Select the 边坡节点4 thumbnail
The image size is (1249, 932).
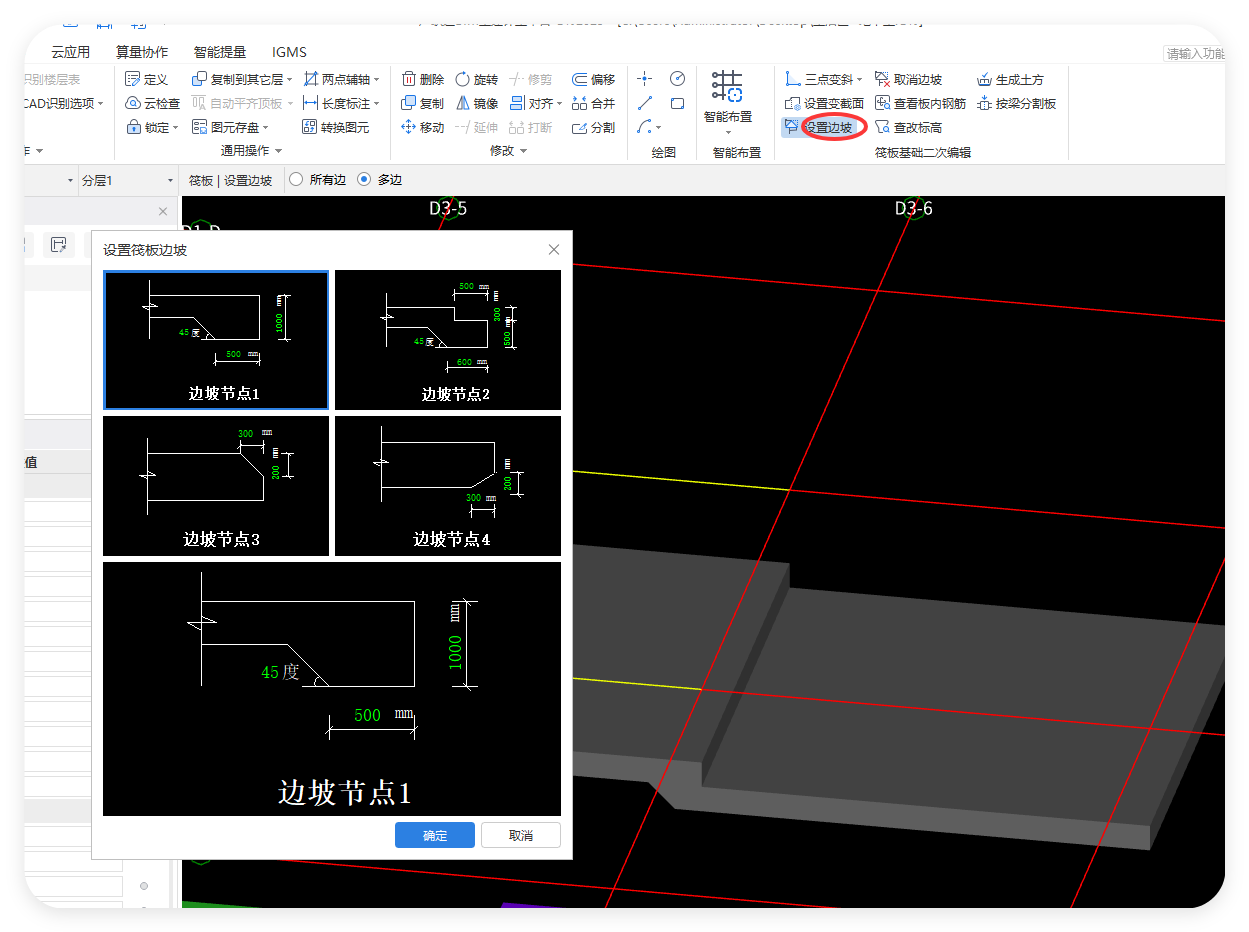(448, 486)
